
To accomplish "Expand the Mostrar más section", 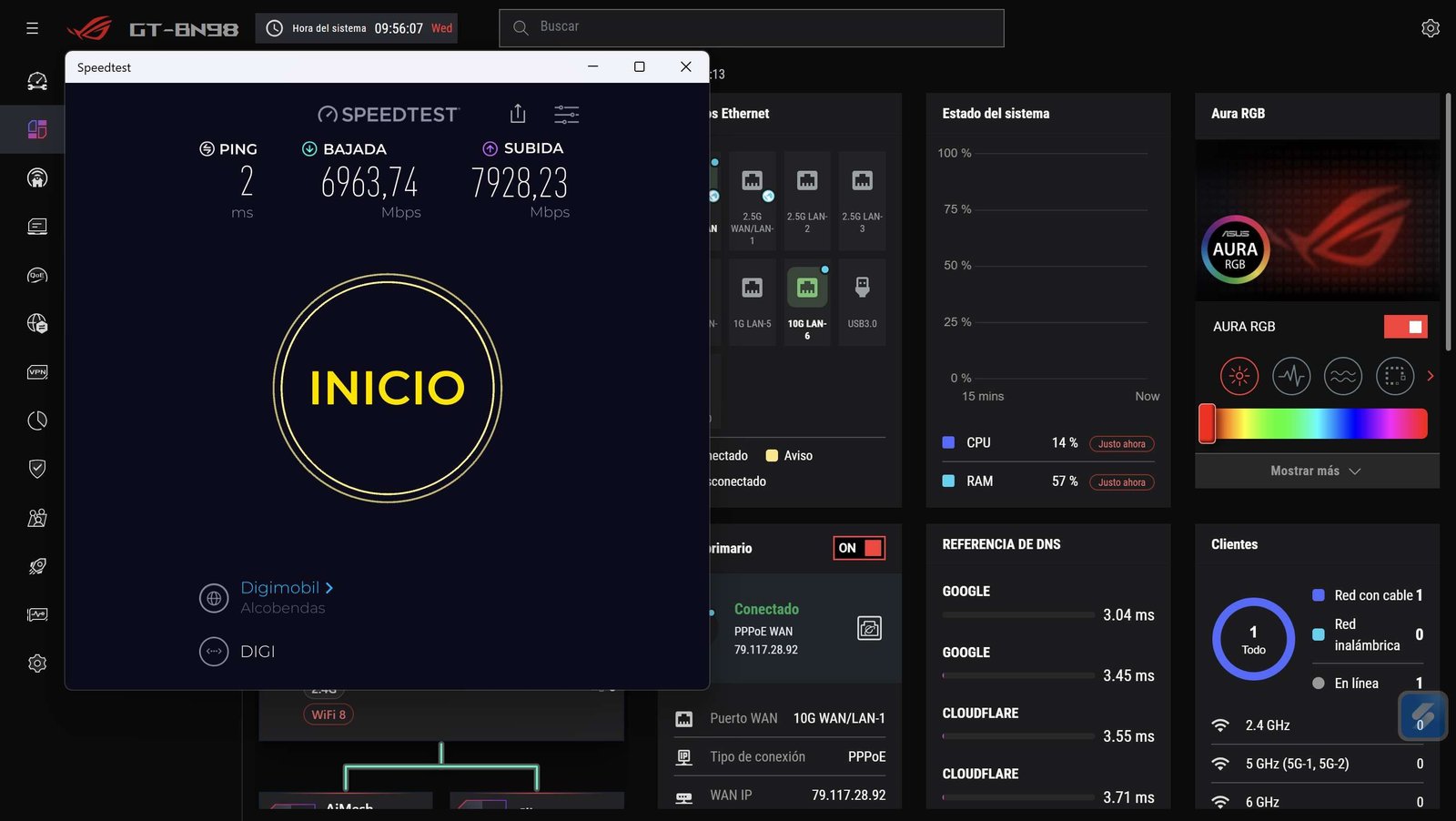I will [x=1317, y=471].
